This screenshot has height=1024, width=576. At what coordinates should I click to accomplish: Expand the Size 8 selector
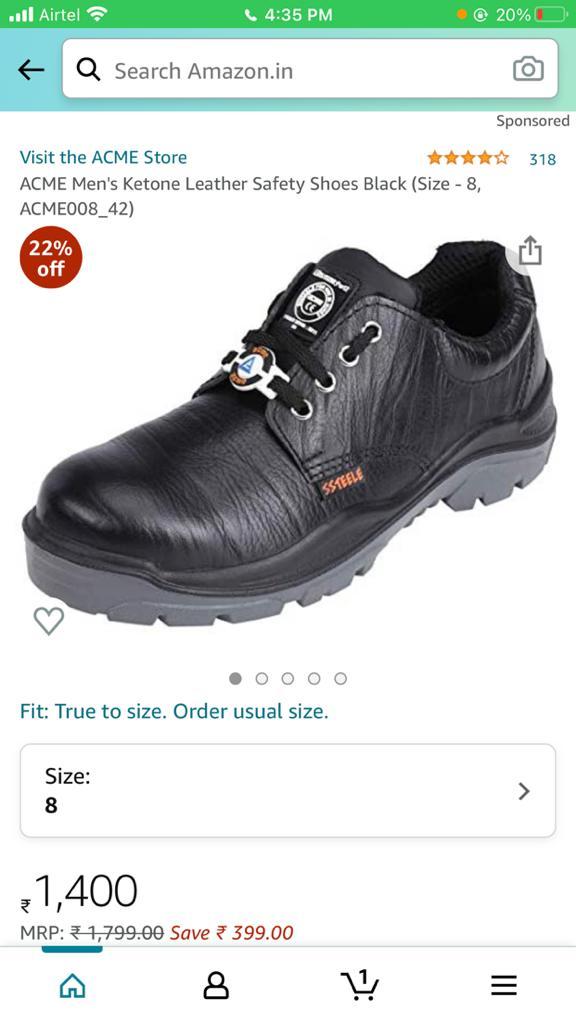288,791
